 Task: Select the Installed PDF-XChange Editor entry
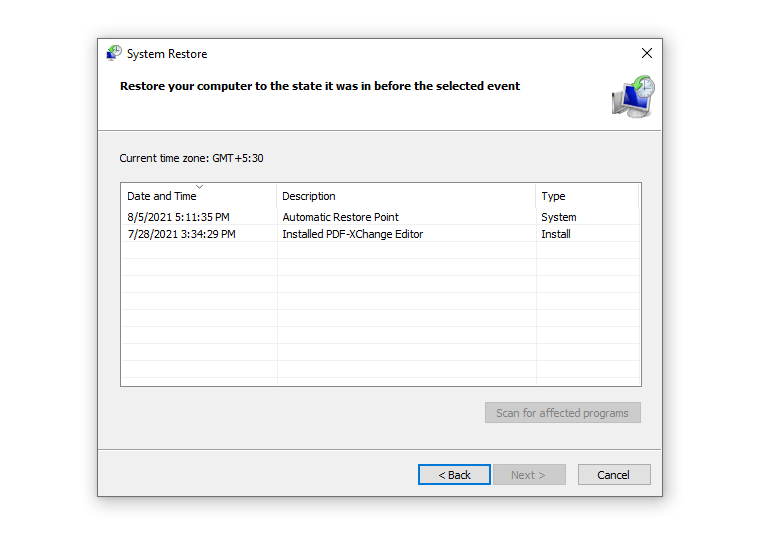click(352, 234)
